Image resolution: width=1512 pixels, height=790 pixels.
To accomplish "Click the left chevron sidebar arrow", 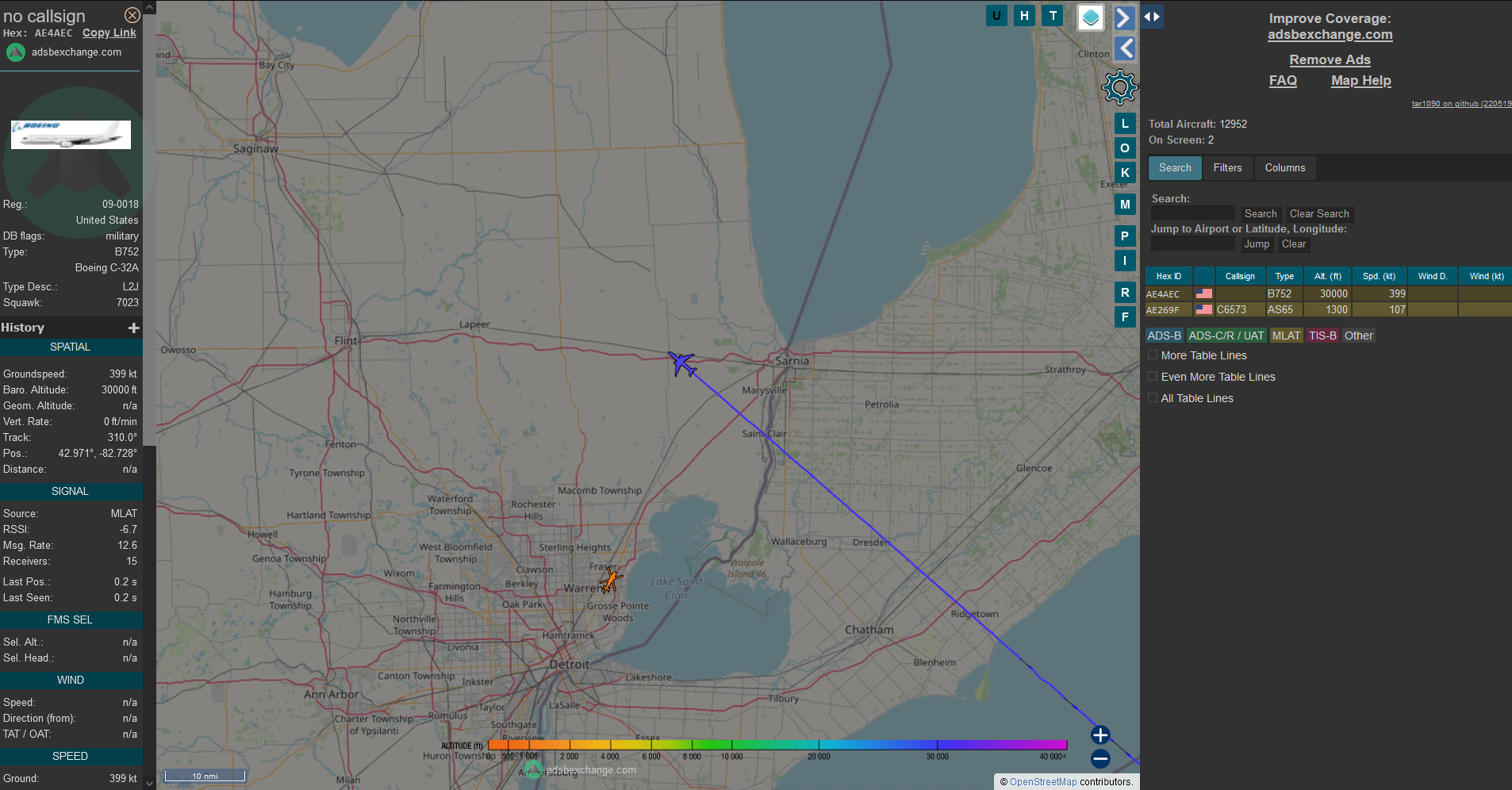I will click(1125, 48).
